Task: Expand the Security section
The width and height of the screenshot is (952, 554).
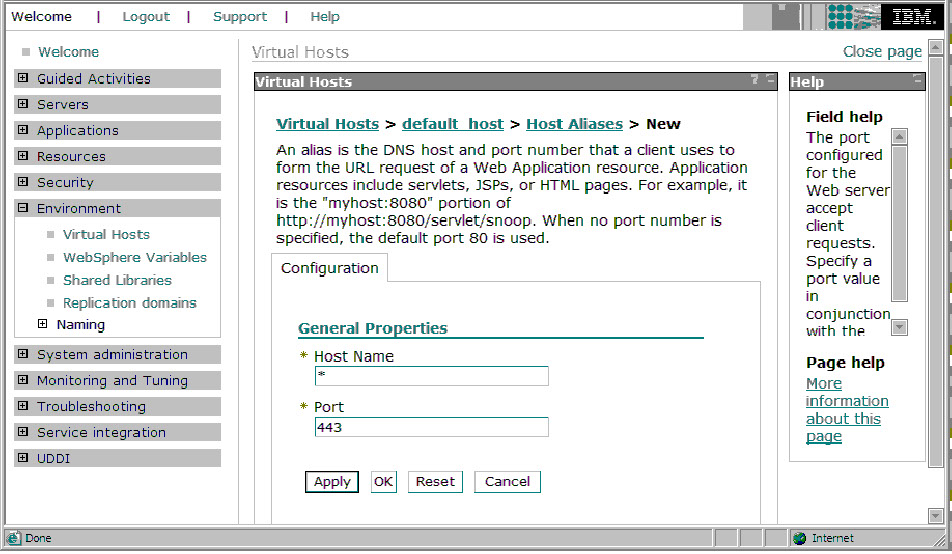Action: pyautogui.click(x=23, y=182)
